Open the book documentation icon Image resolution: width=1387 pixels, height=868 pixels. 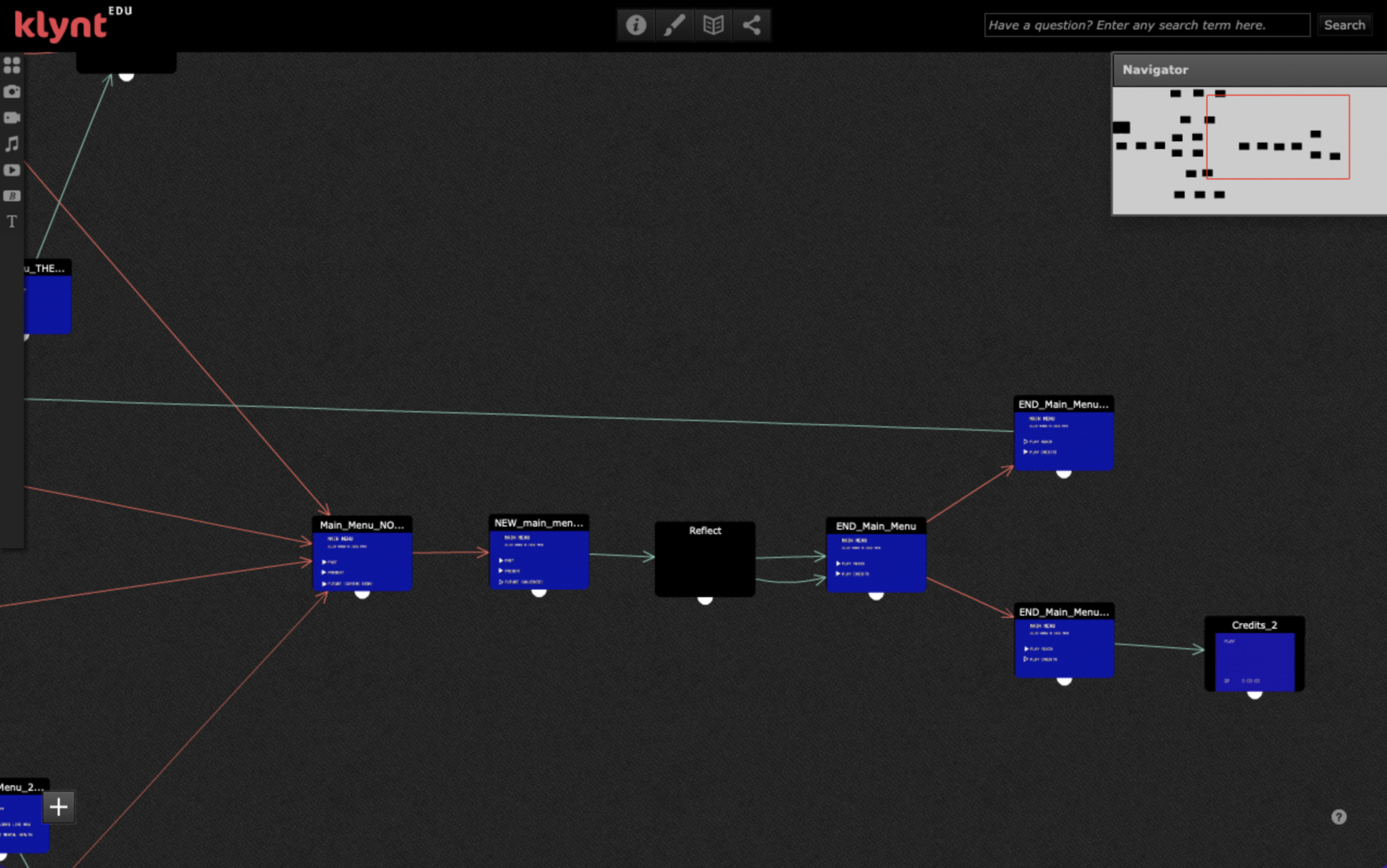[713, 26]
